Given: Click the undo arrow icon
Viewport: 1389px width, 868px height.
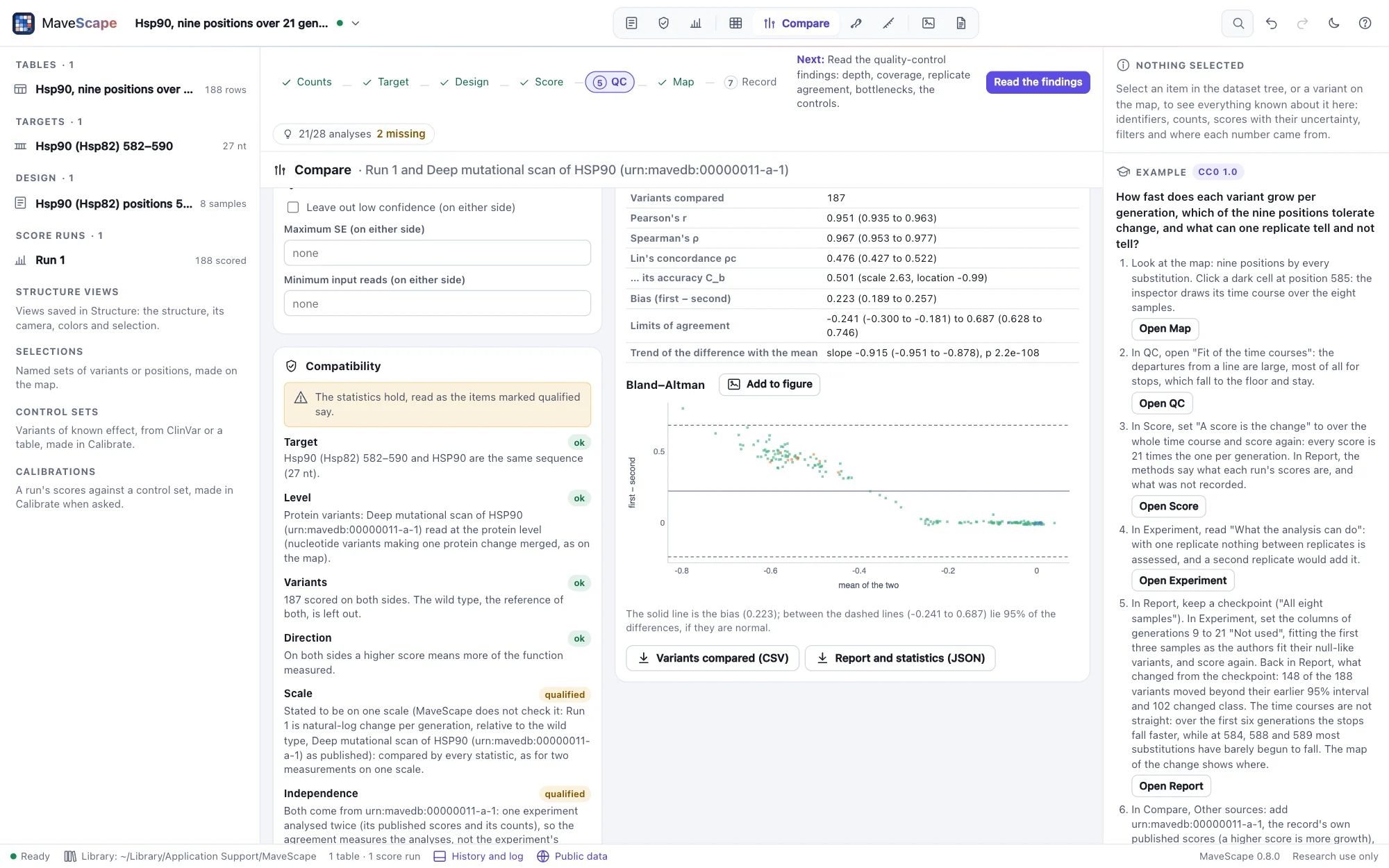Looking at the screenshot, I should (x=1271, y=23).
